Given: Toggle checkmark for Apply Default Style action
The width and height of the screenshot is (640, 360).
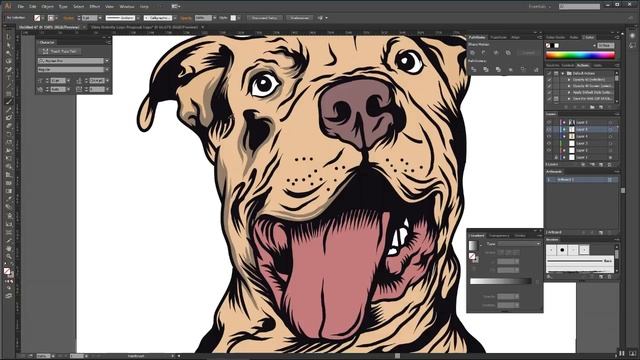Looking at the screenshot, I should click(549, 93).
